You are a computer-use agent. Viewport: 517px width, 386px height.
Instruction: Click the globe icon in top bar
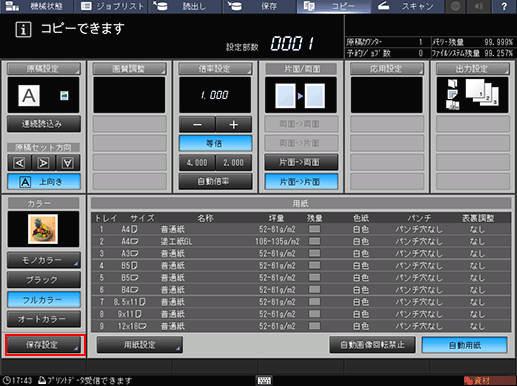point(455,6)
